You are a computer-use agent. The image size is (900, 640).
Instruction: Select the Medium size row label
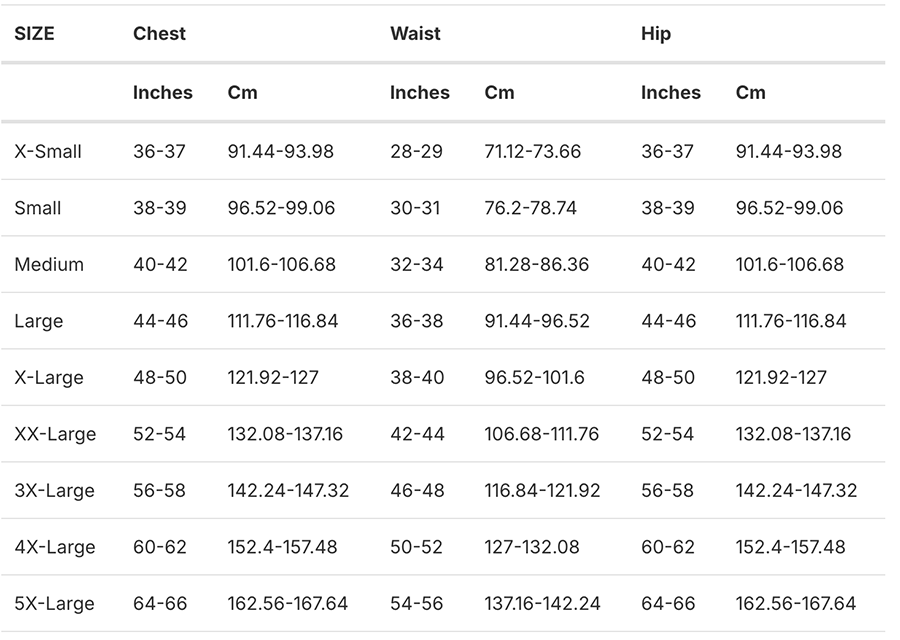click(x=49, y=265)
